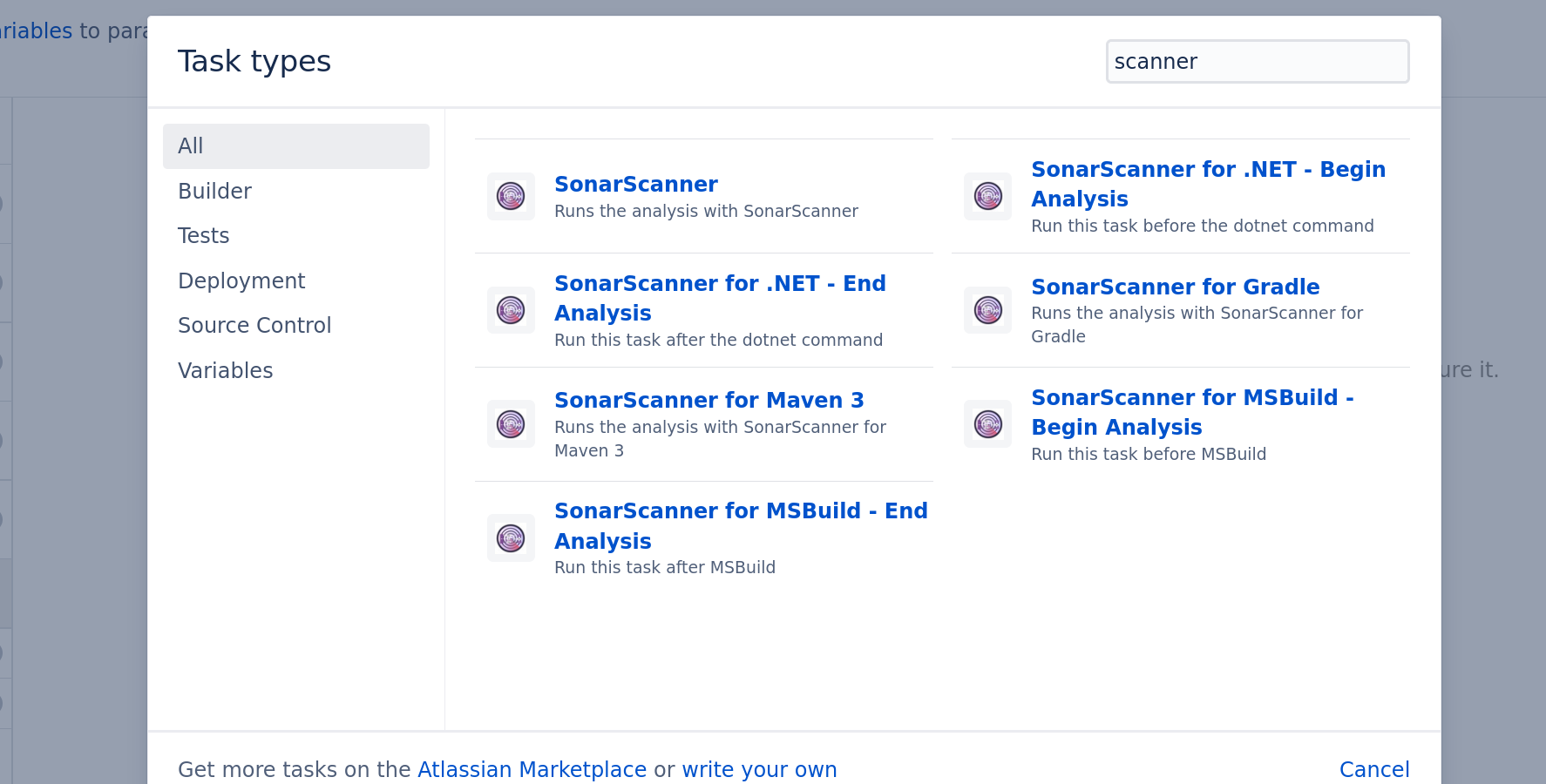
Task: Select the Variables category
Action: (225, 369)
